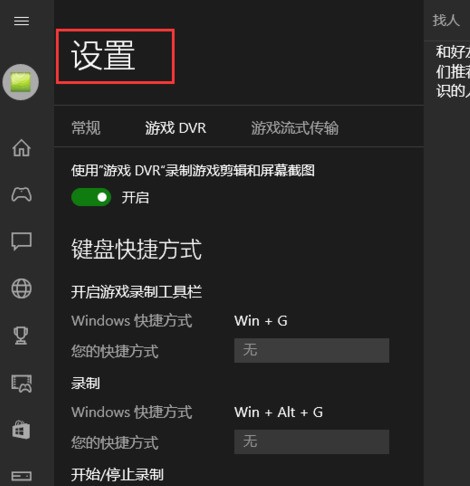Switch to the 常规 tab
The width and height of the screenshot is (470, 486).
click(86, 128)
